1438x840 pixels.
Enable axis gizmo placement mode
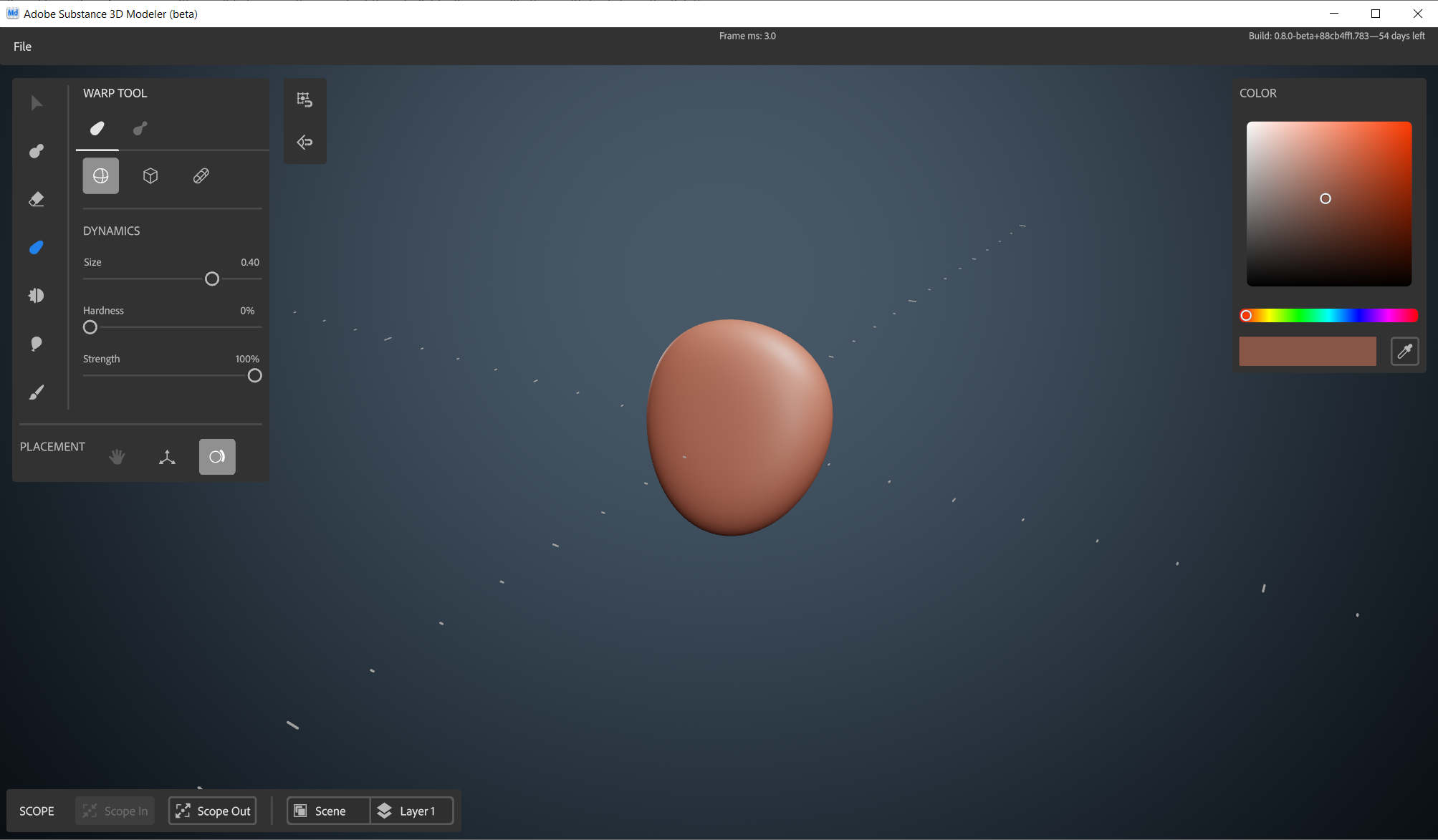click(x=167, y=457)
